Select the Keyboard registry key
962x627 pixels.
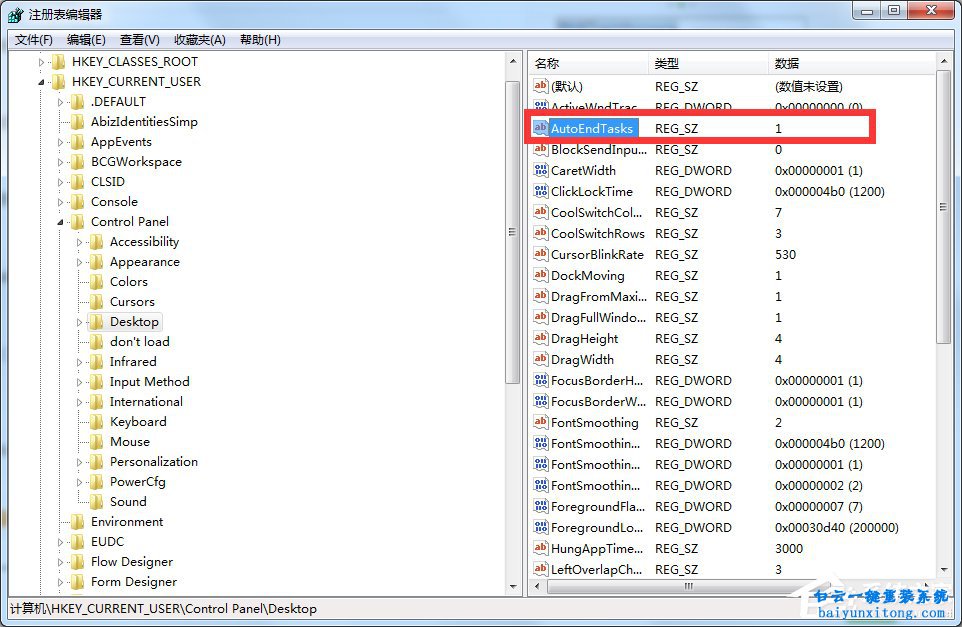138,421
